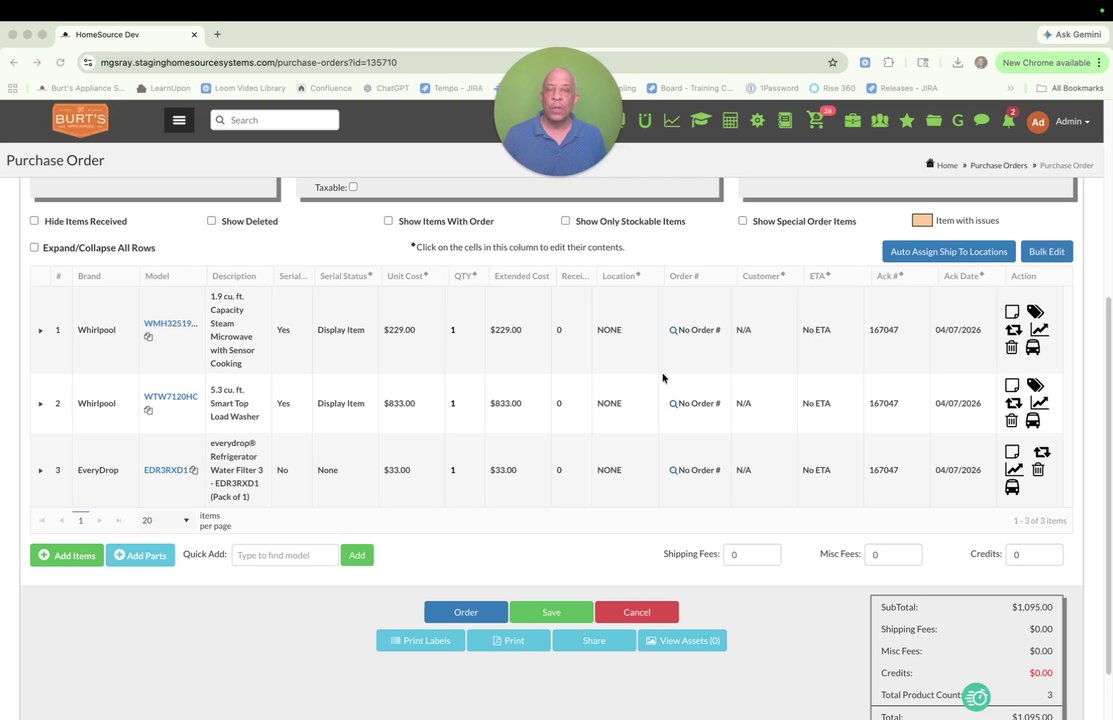Viewport: 1113px width, 720px height.
Task: Open the hamburger menu button
Action: click(179, 120)
